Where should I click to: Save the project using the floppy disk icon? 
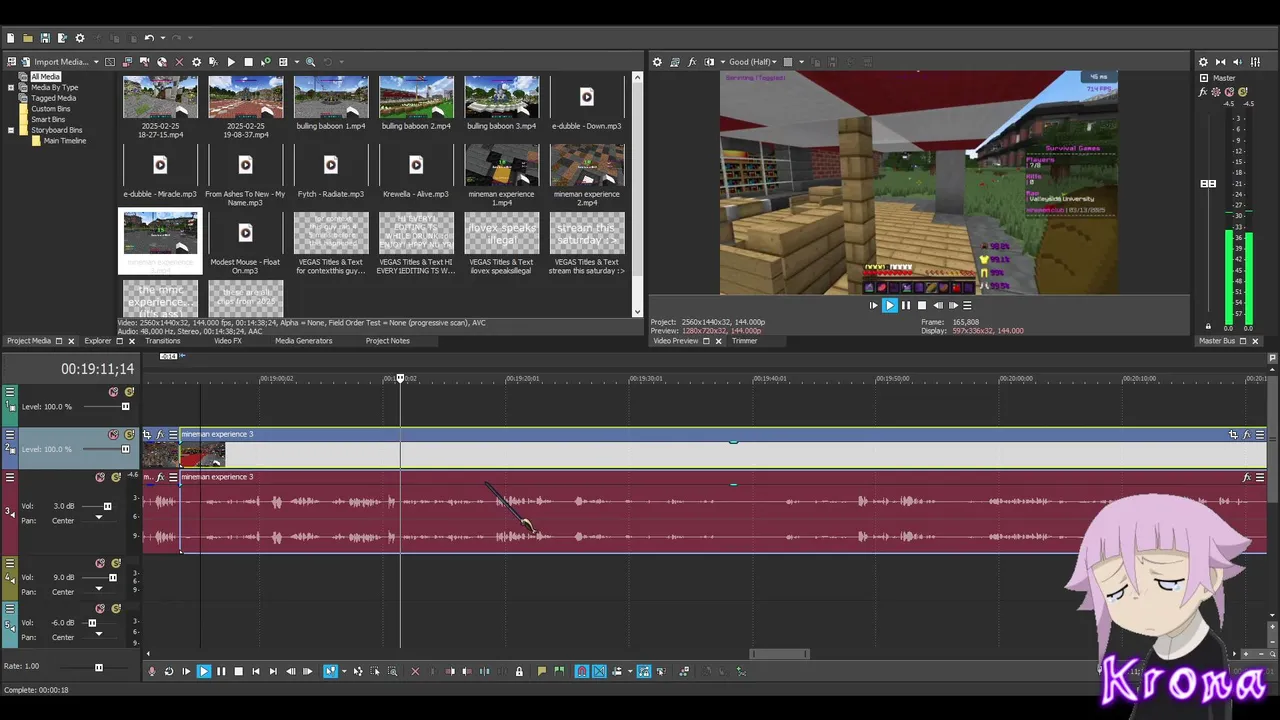pos(45,38)
